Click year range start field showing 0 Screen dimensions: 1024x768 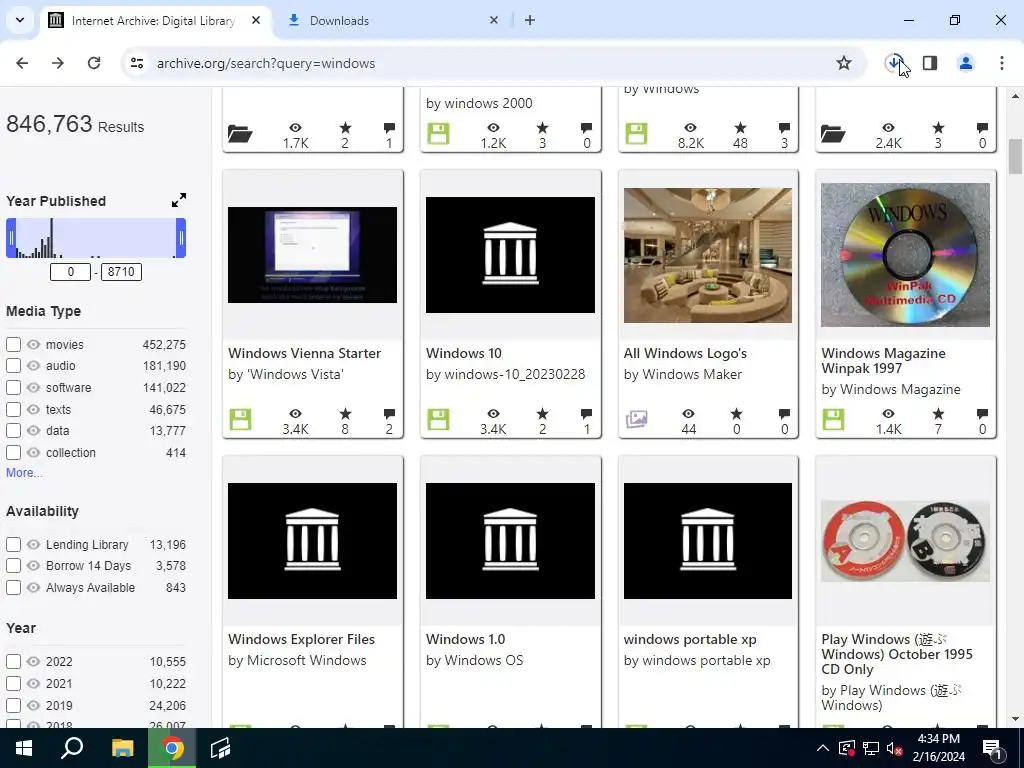(71, 272)
